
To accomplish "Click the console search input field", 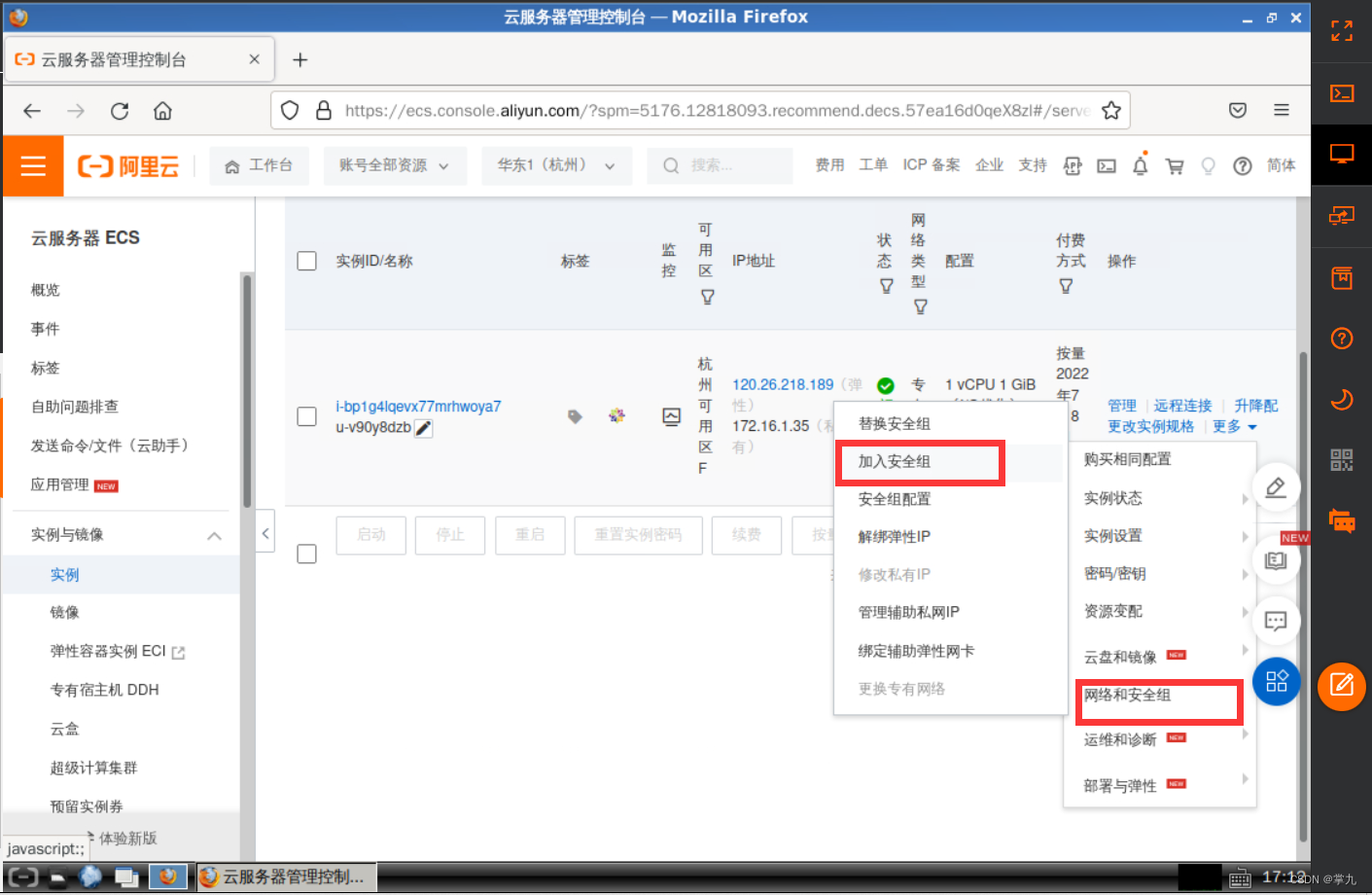I will [720, 166].
